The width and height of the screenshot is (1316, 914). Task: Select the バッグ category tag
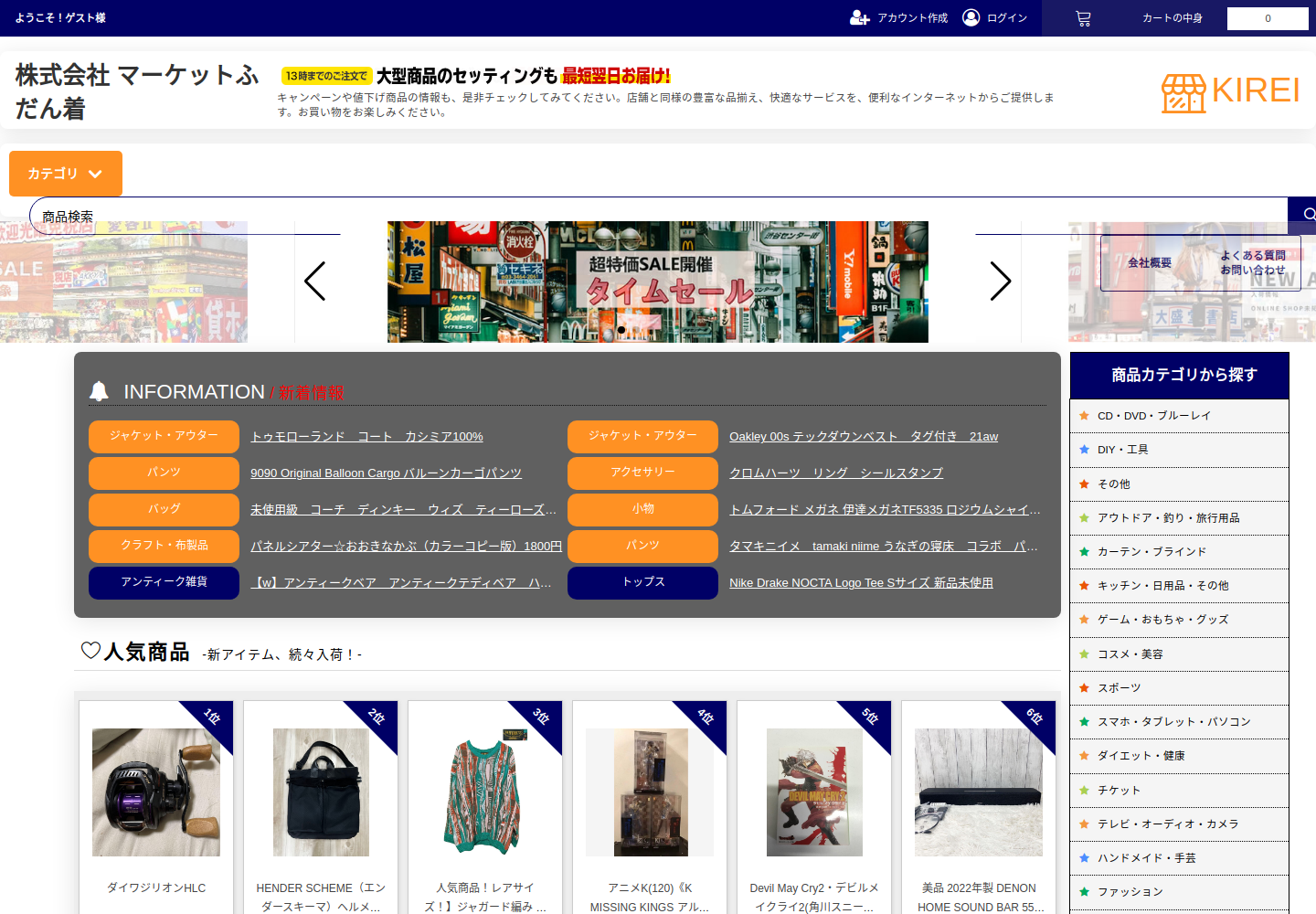click(x=164, y=509)
